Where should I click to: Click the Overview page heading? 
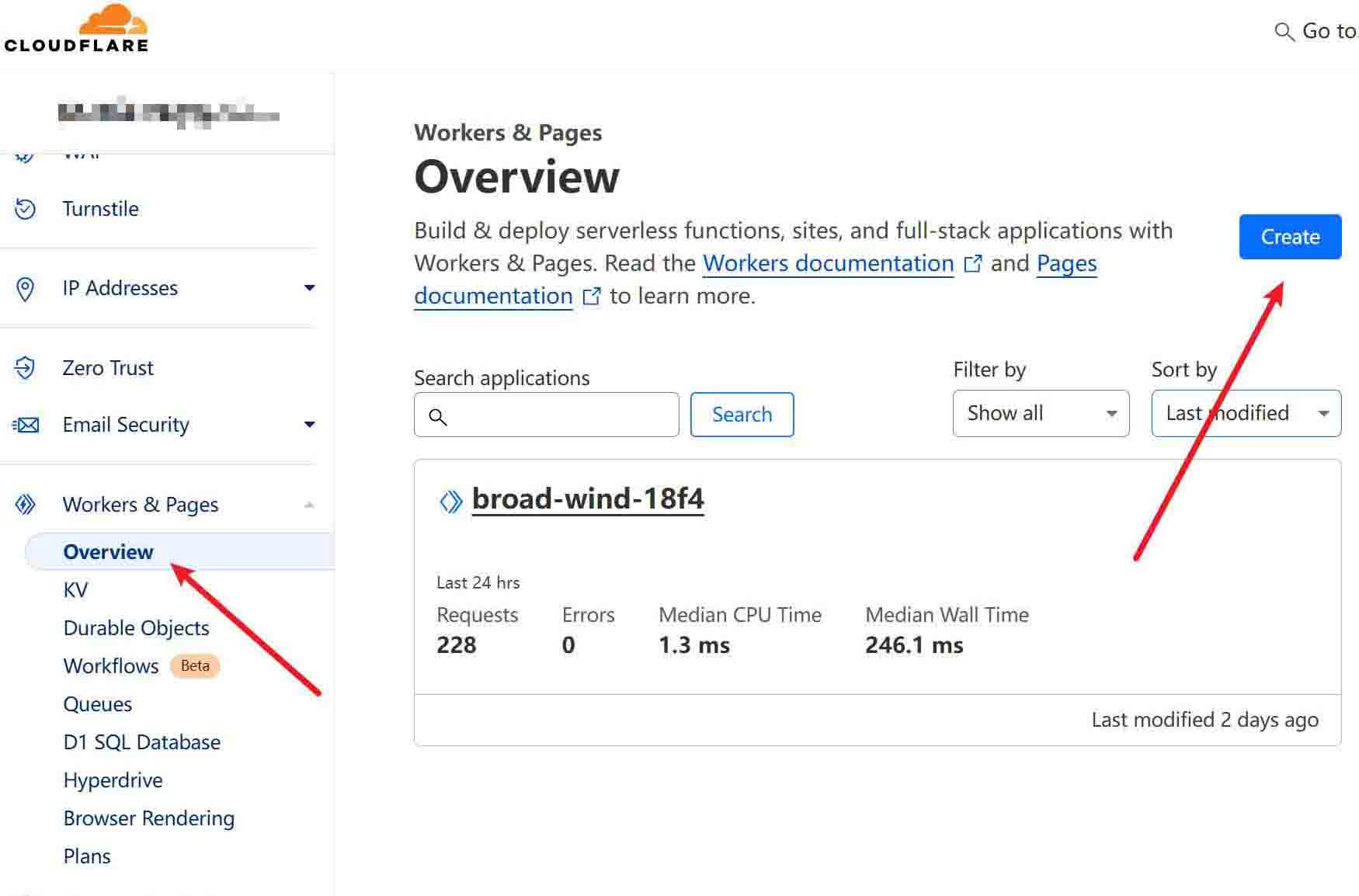click(x=516, y=177)
